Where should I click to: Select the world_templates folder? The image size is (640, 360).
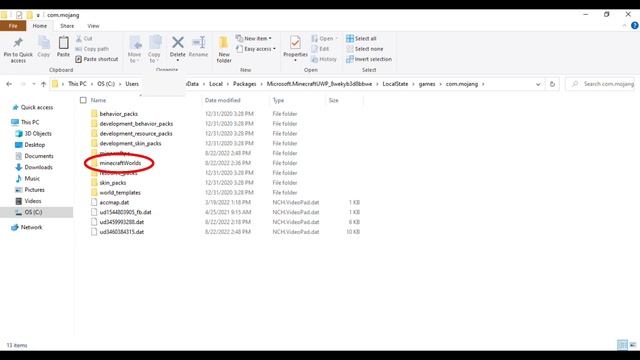click(x=120, y=193)
